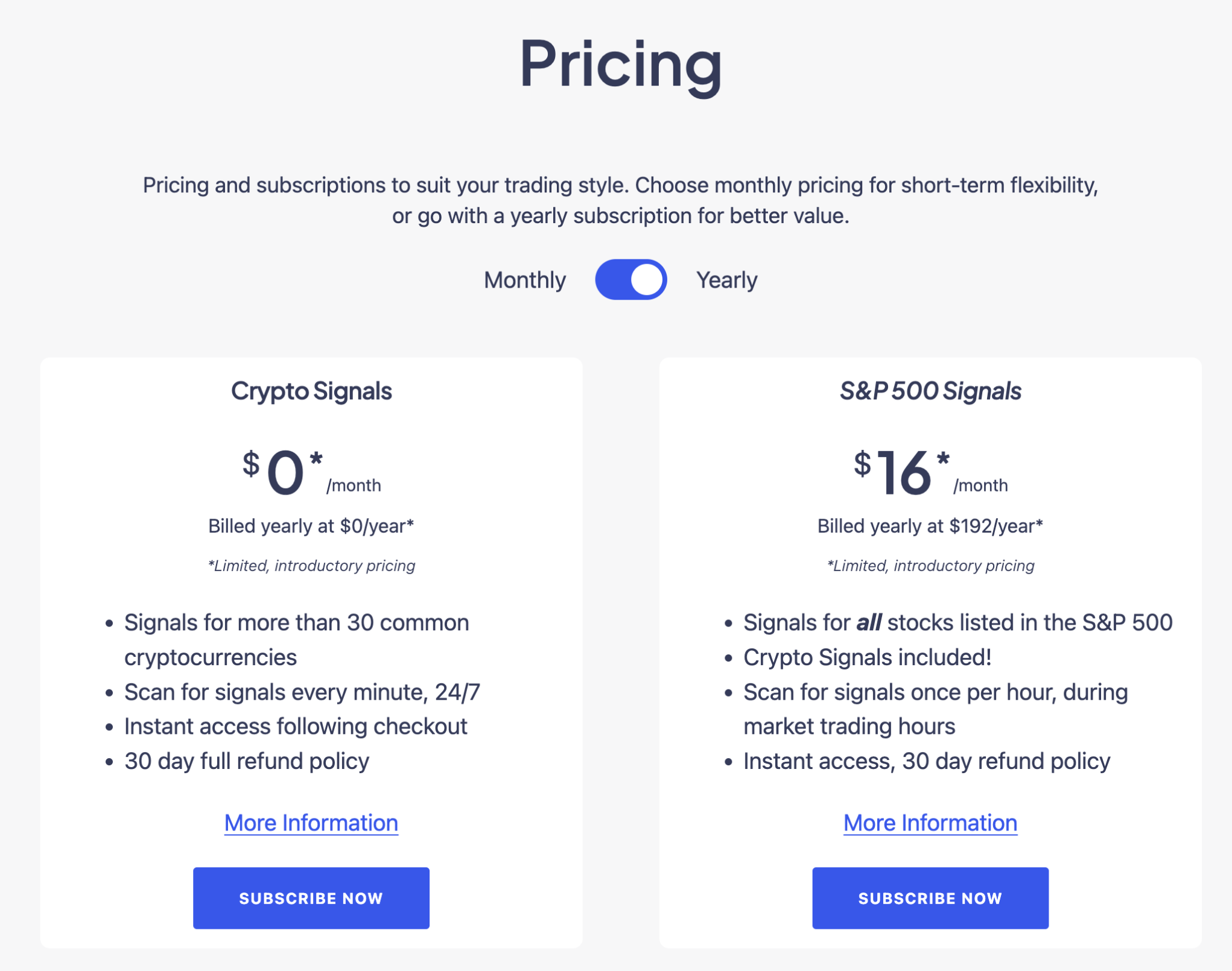Subscribe now to S&P 500 Signals plan
The image size is (1232, 971).
930,898
